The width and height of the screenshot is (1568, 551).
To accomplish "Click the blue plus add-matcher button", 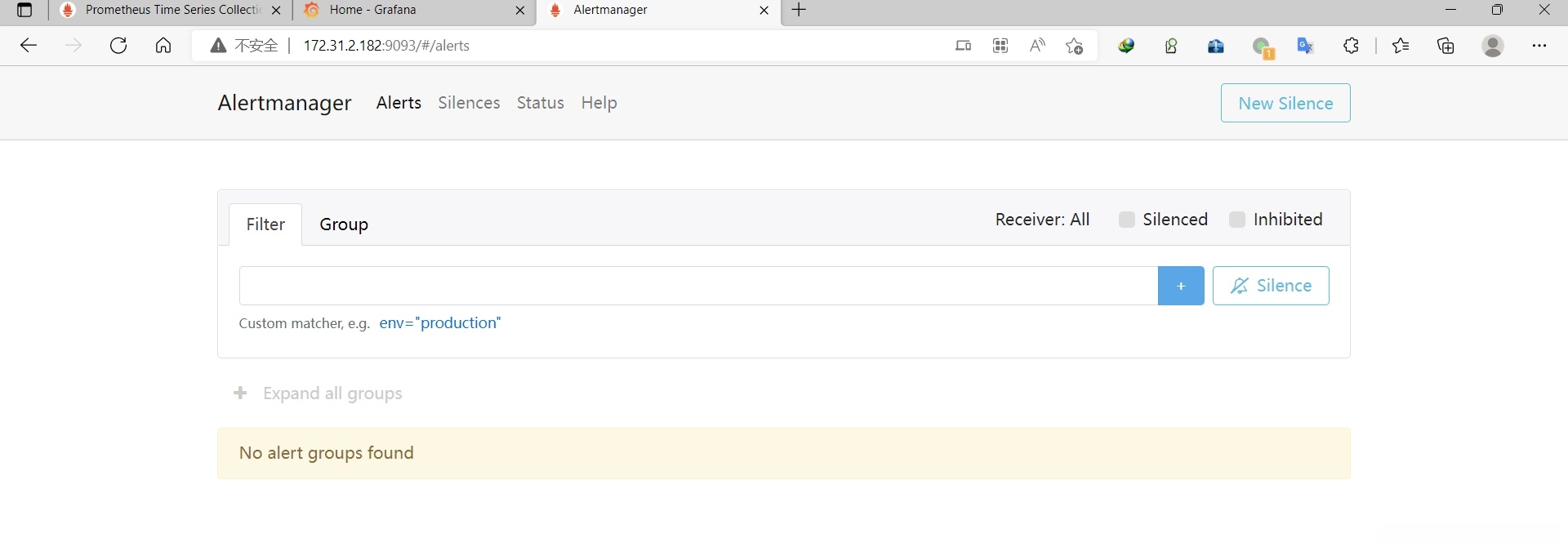I will point(1180,286).
